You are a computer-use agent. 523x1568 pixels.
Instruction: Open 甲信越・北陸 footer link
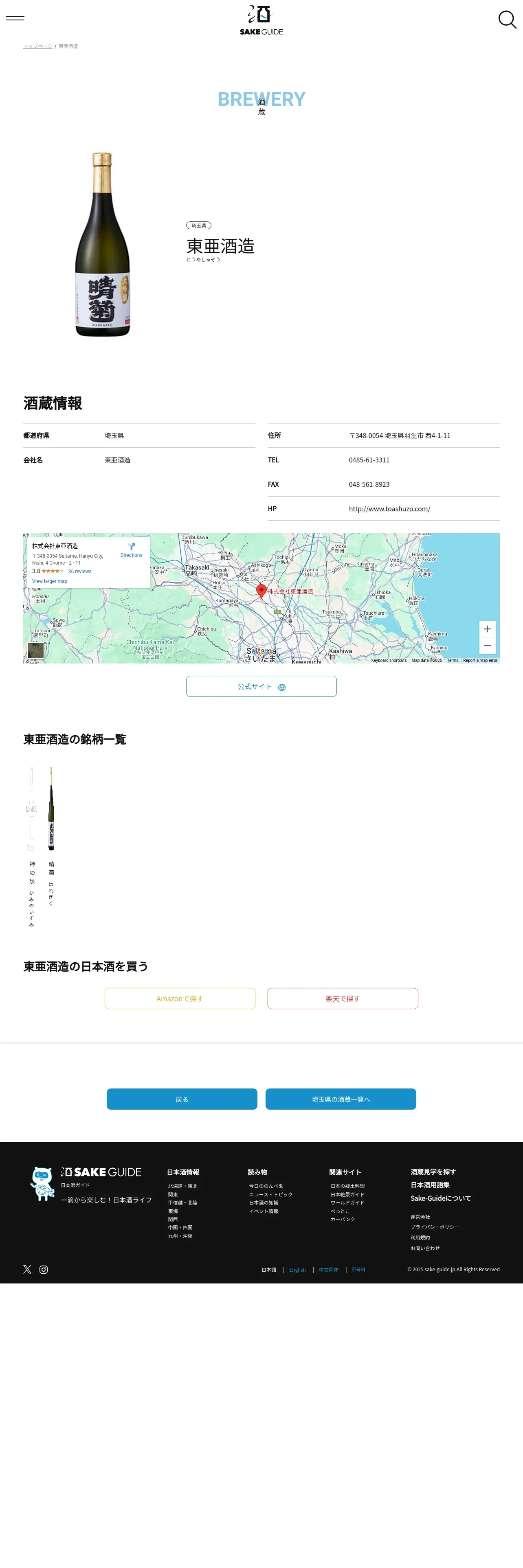point(182,1203)
